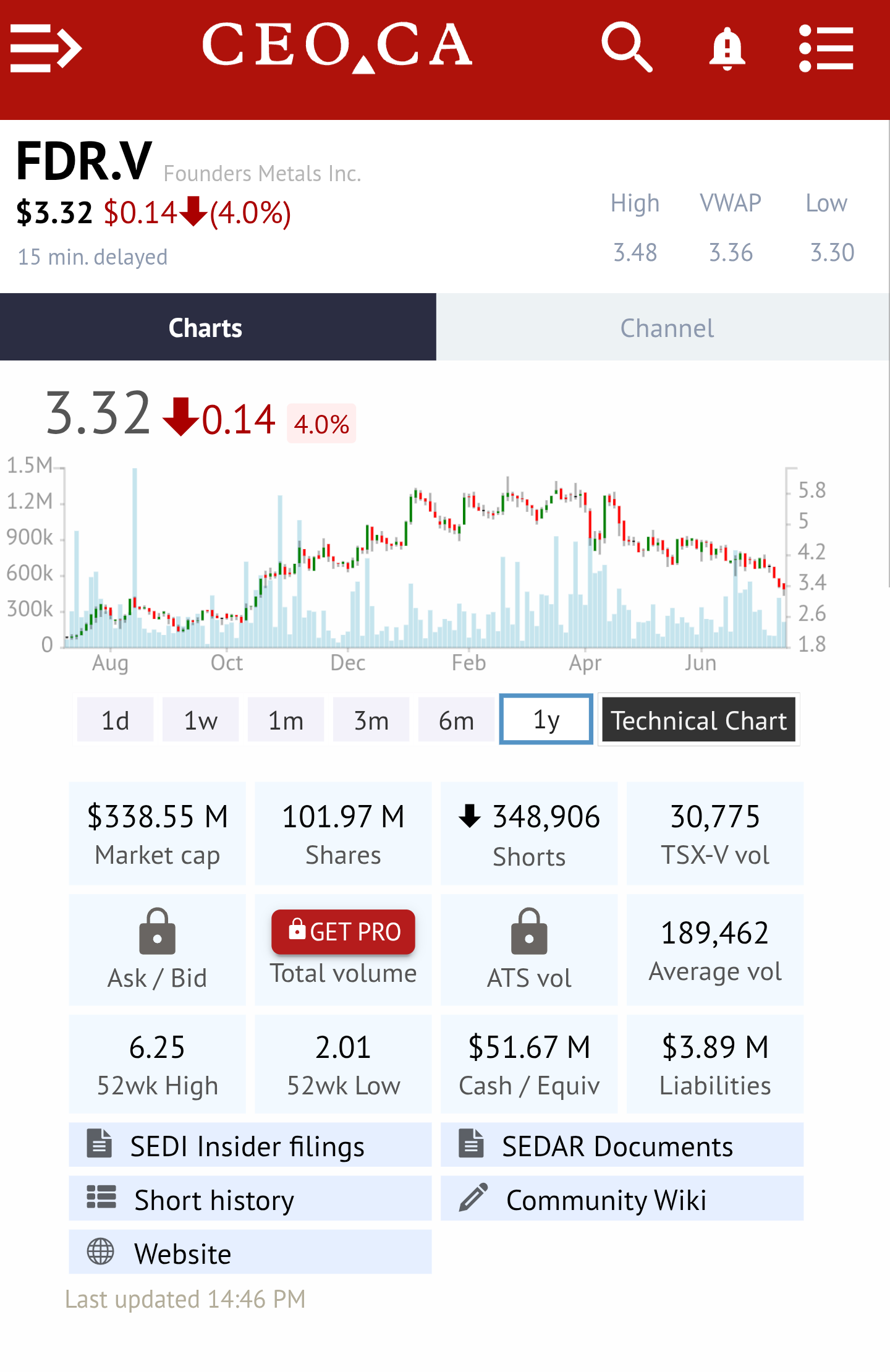890x1372 pixels.
Task: Open Community Wiki link
Action: [x=622, y=1199]
